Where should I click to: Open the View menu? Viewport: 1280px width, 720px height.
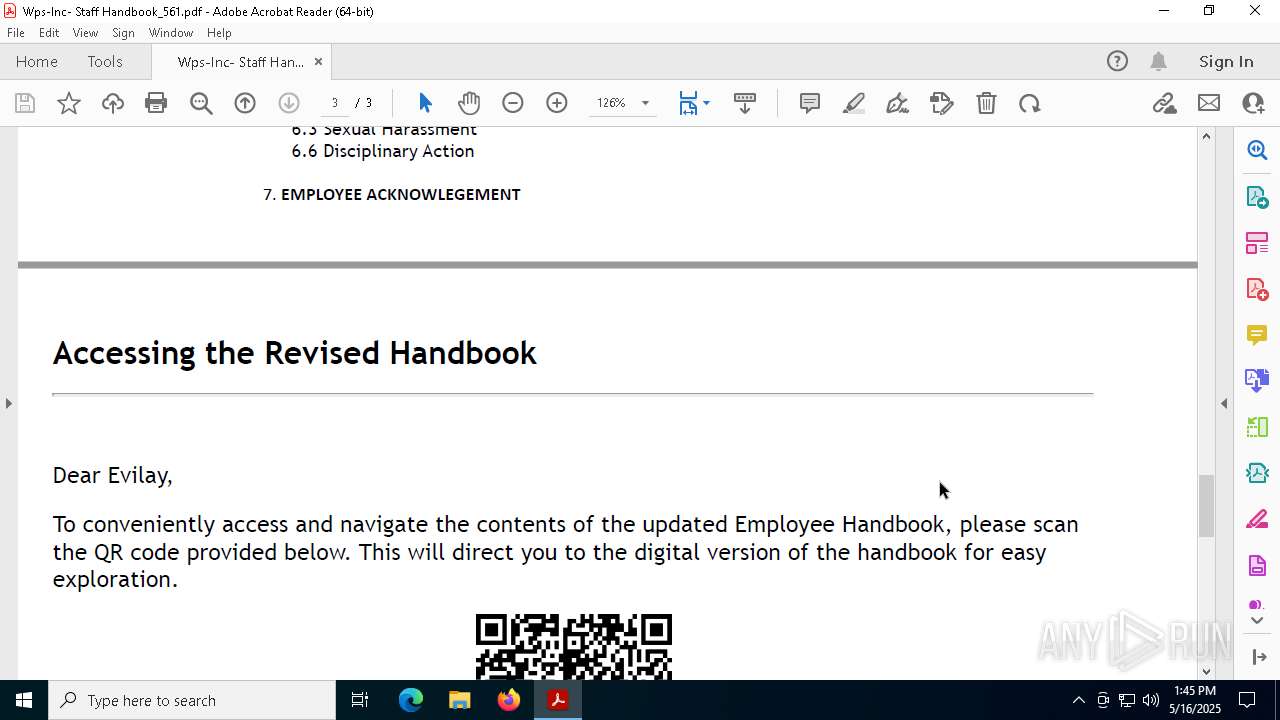click(x=85, y=33)
